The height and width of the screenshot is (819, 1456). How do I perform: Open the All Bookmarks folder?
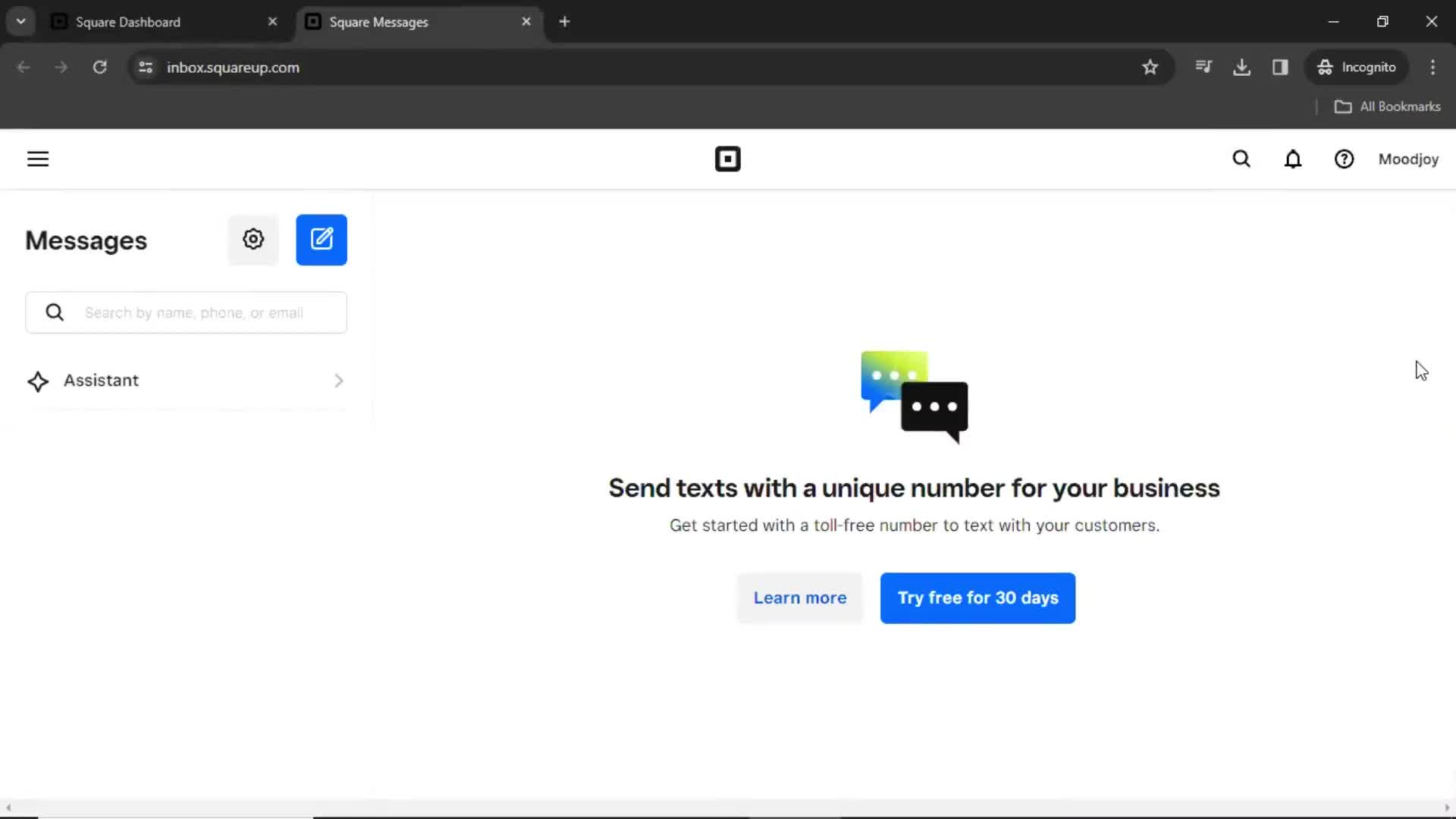click(x=1387, y=107)
